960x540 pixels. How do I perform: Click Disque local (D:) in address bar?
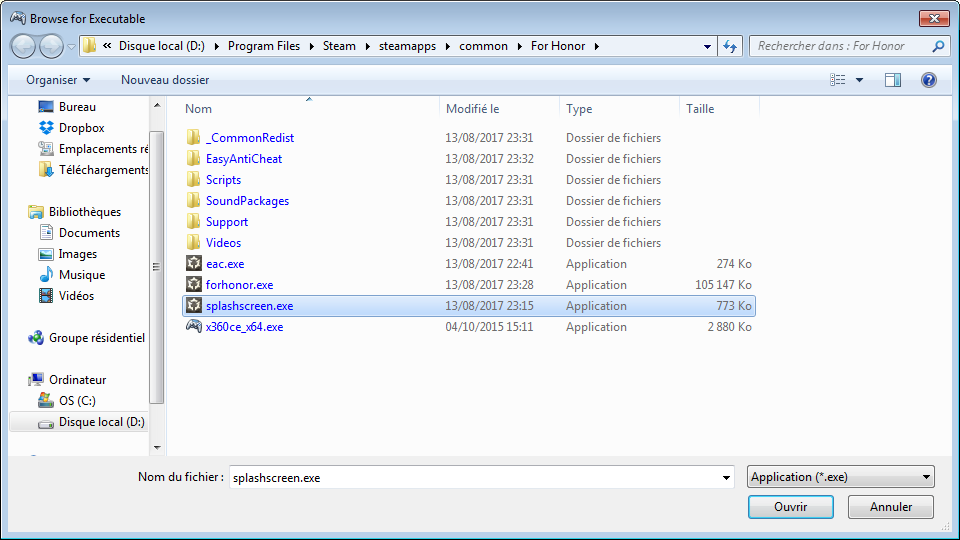(x=162, y=46)
